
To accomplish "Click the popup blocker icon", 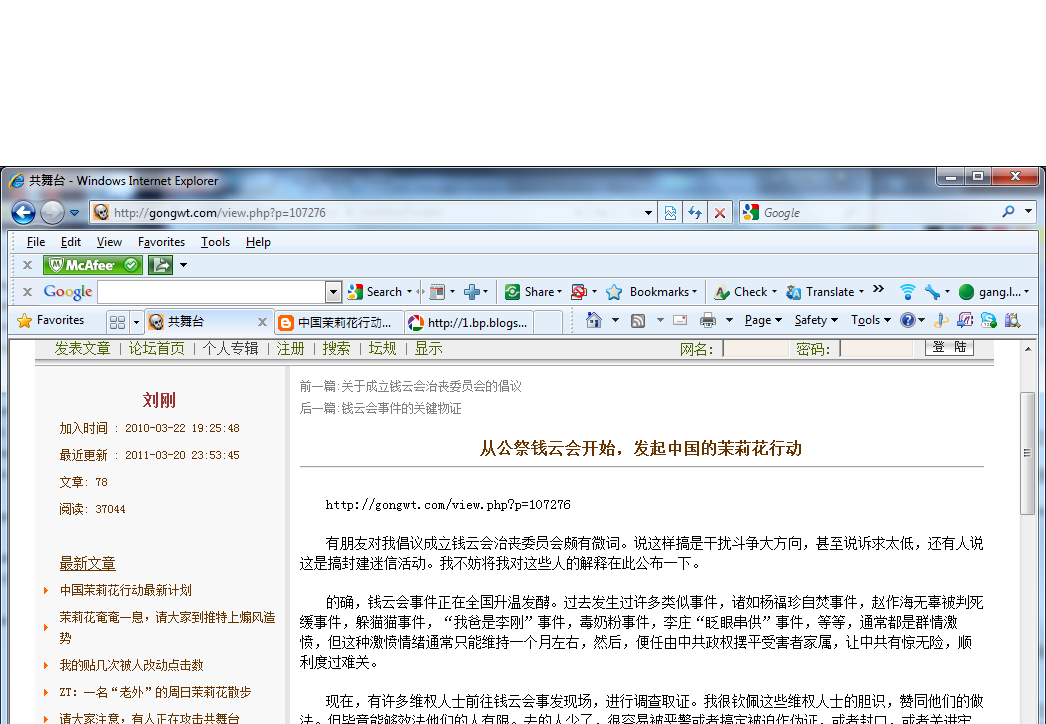I will tap(578, 292).
